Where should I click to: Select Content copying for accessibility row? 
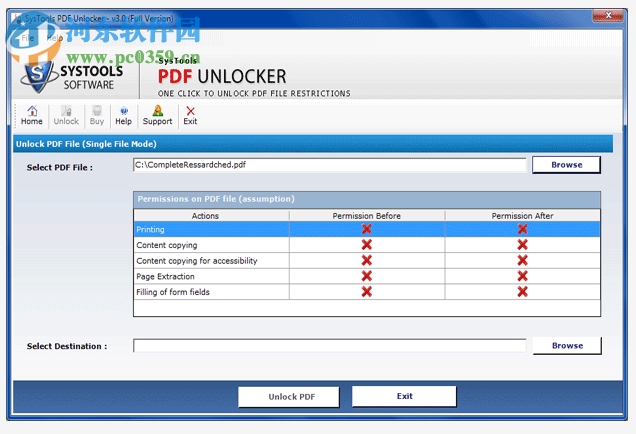(367, 261)
